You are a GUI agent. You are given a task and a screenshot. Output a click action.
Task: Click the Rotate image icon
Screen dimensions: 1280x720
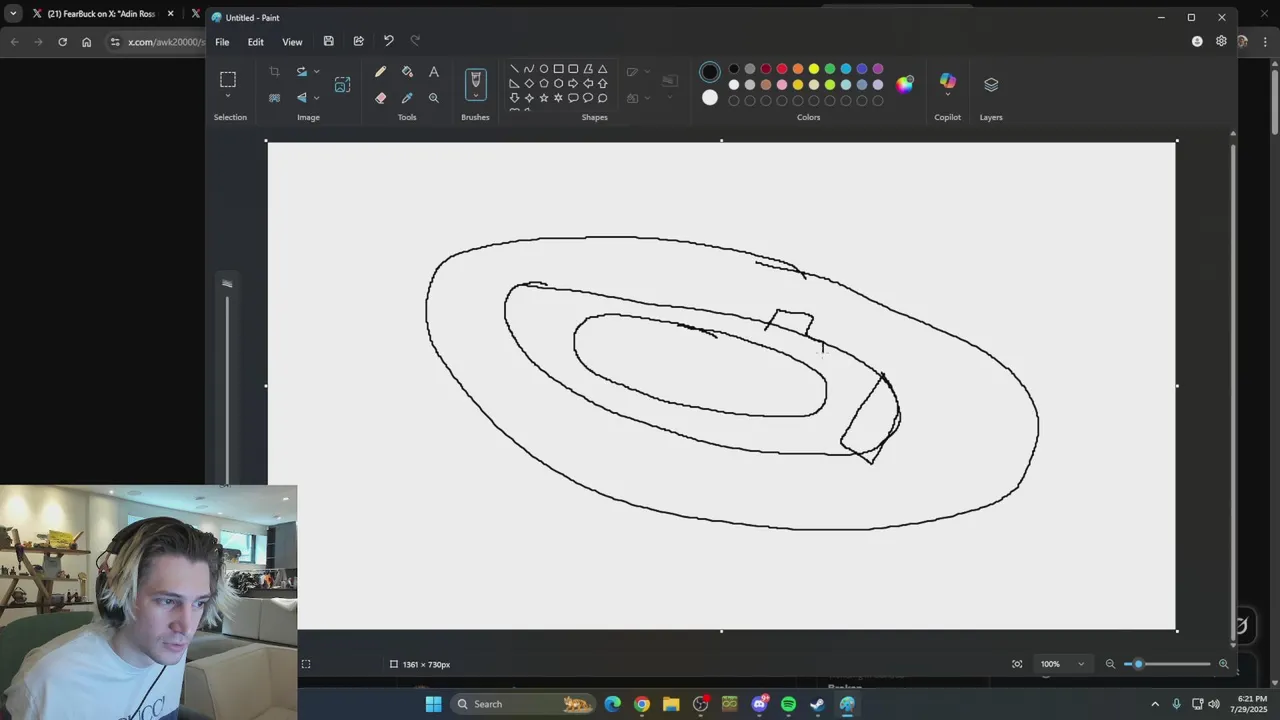(x=302, y=72)
